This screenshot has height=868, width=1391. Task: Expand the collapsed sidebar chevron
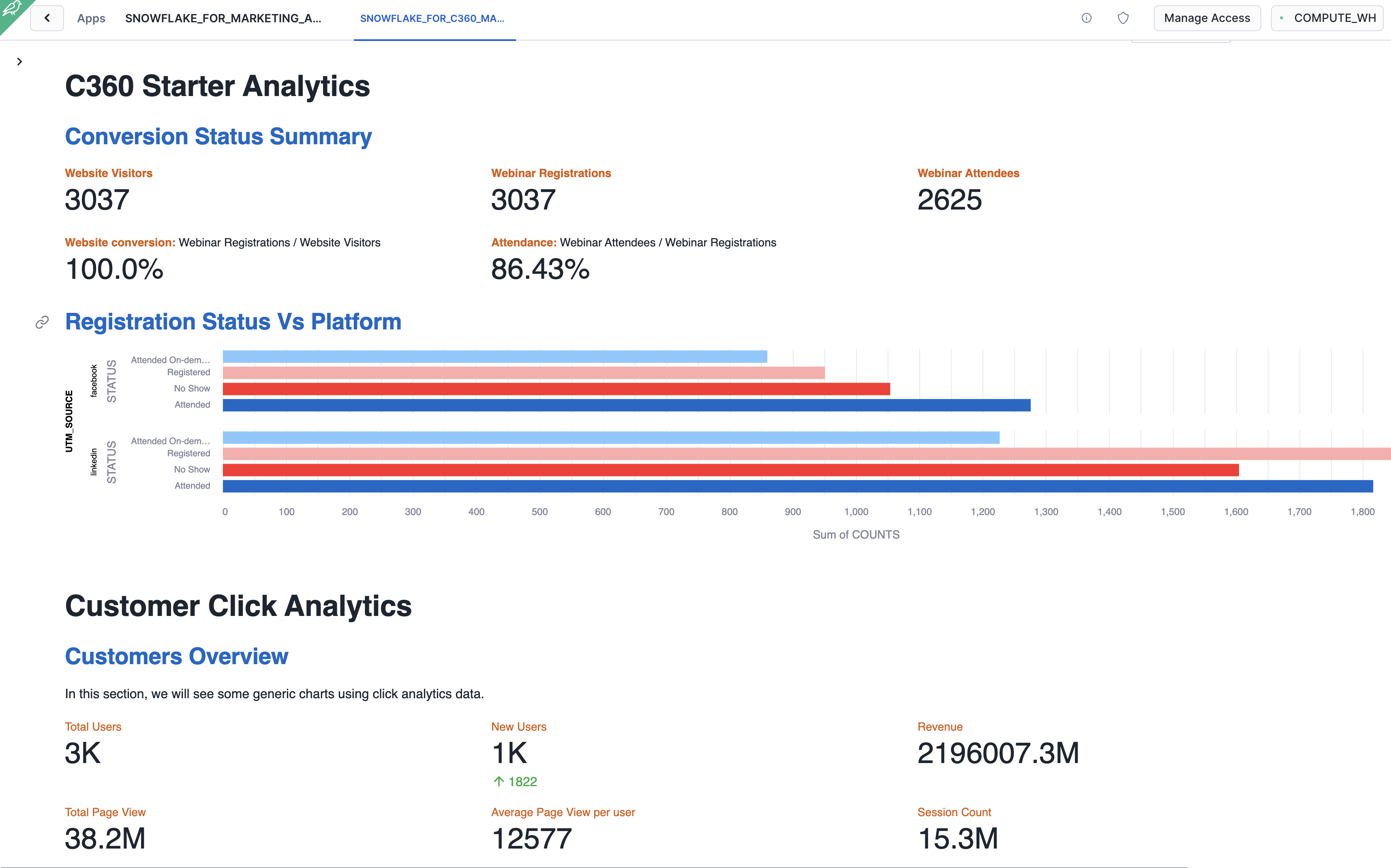click(19, 62)
